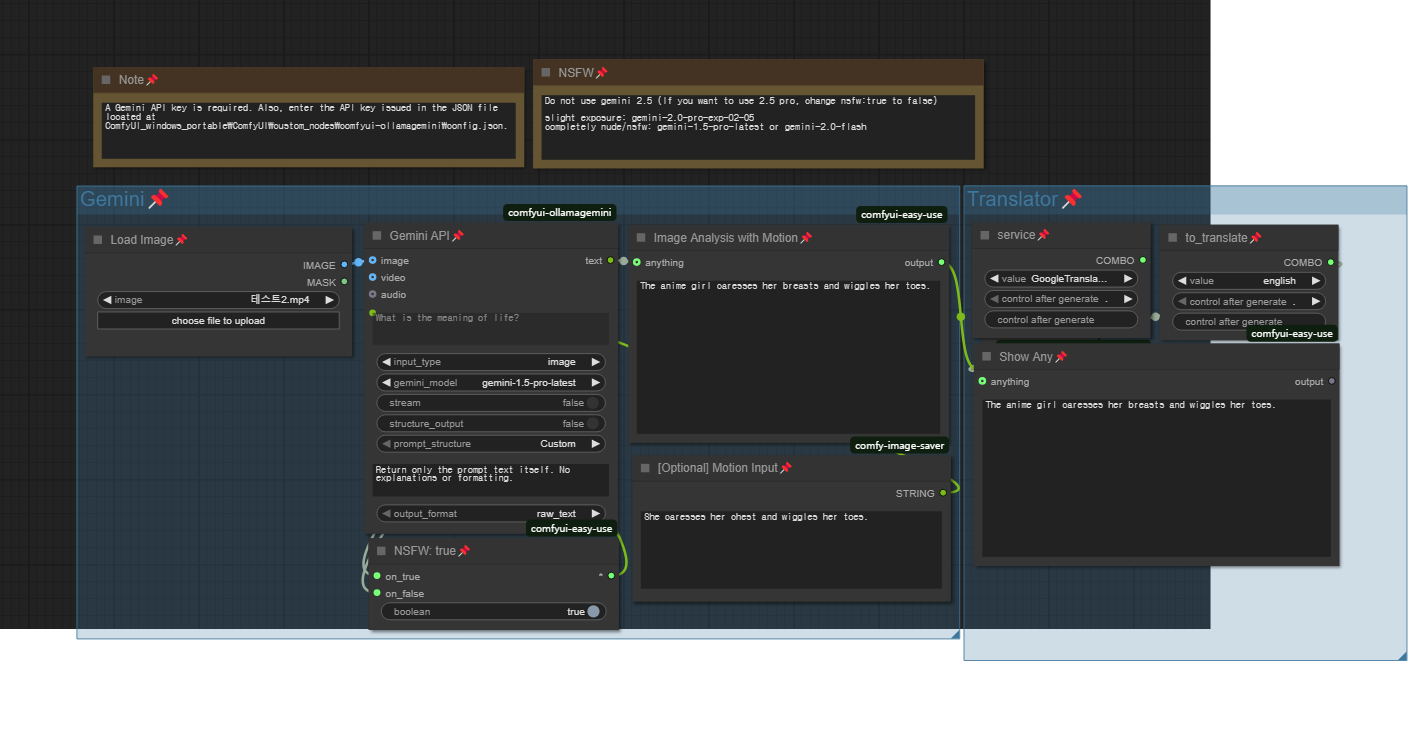Click the pin icon on Show Any node
1424x740 pixels.
(x=1061, y=357)
